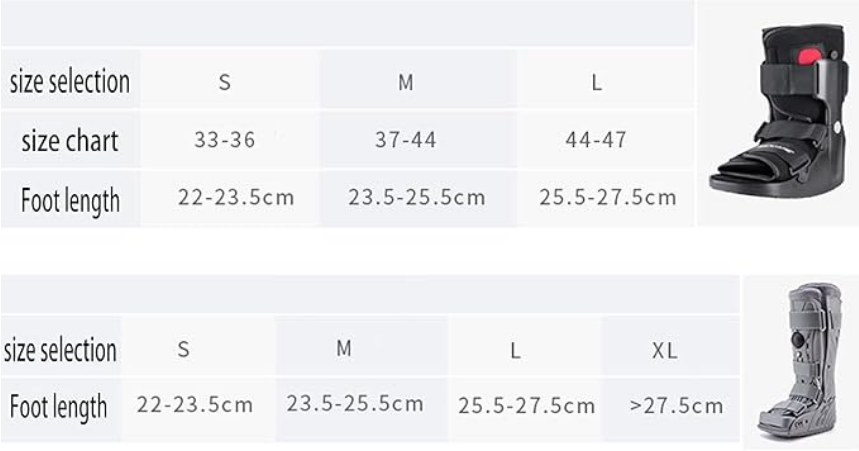Select size S in the upper table
Screen dimensions: 859x451
pyautogui.click(x=225, y=82)
